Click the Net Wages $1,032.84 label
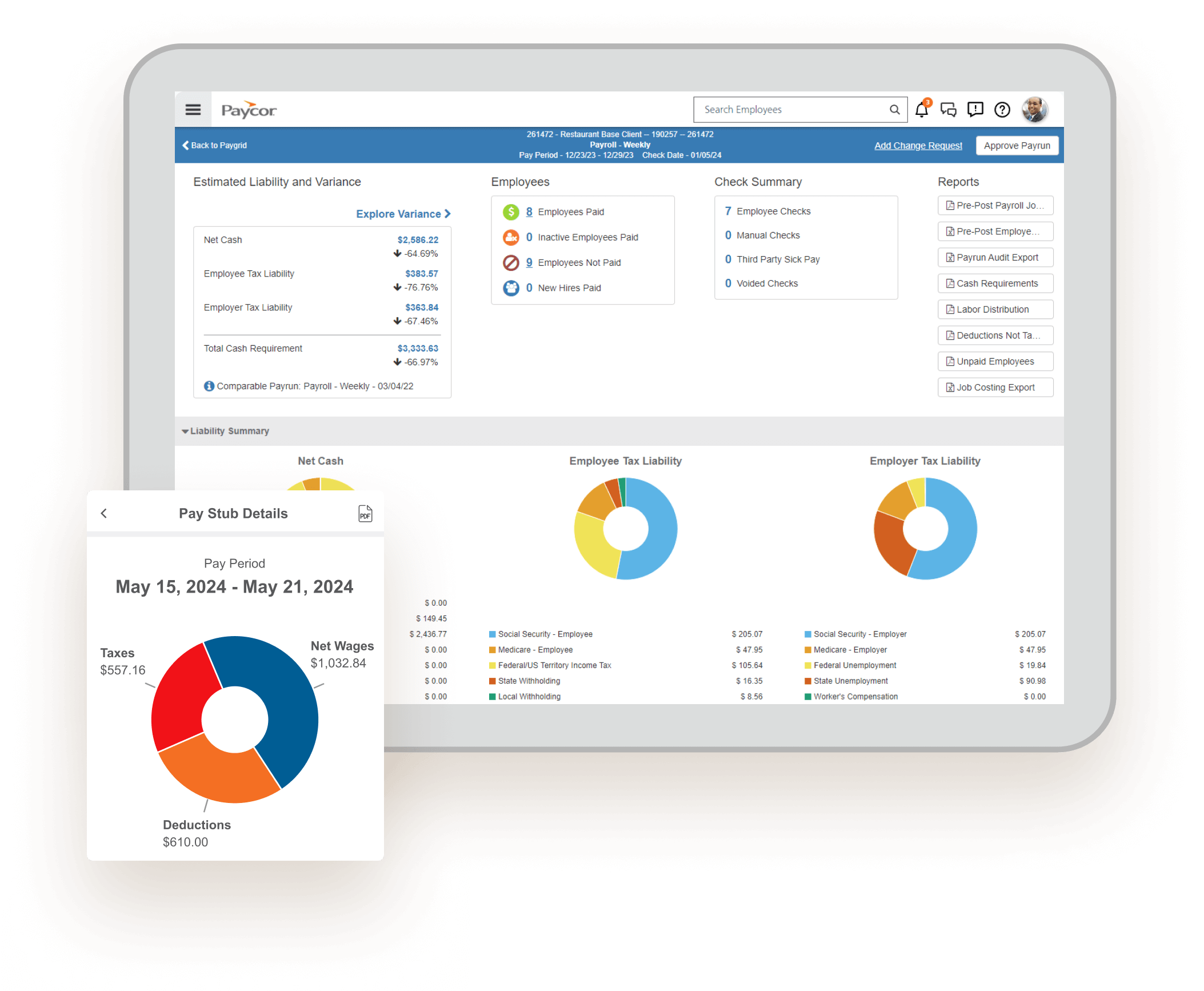 click(x=342, y=655)
